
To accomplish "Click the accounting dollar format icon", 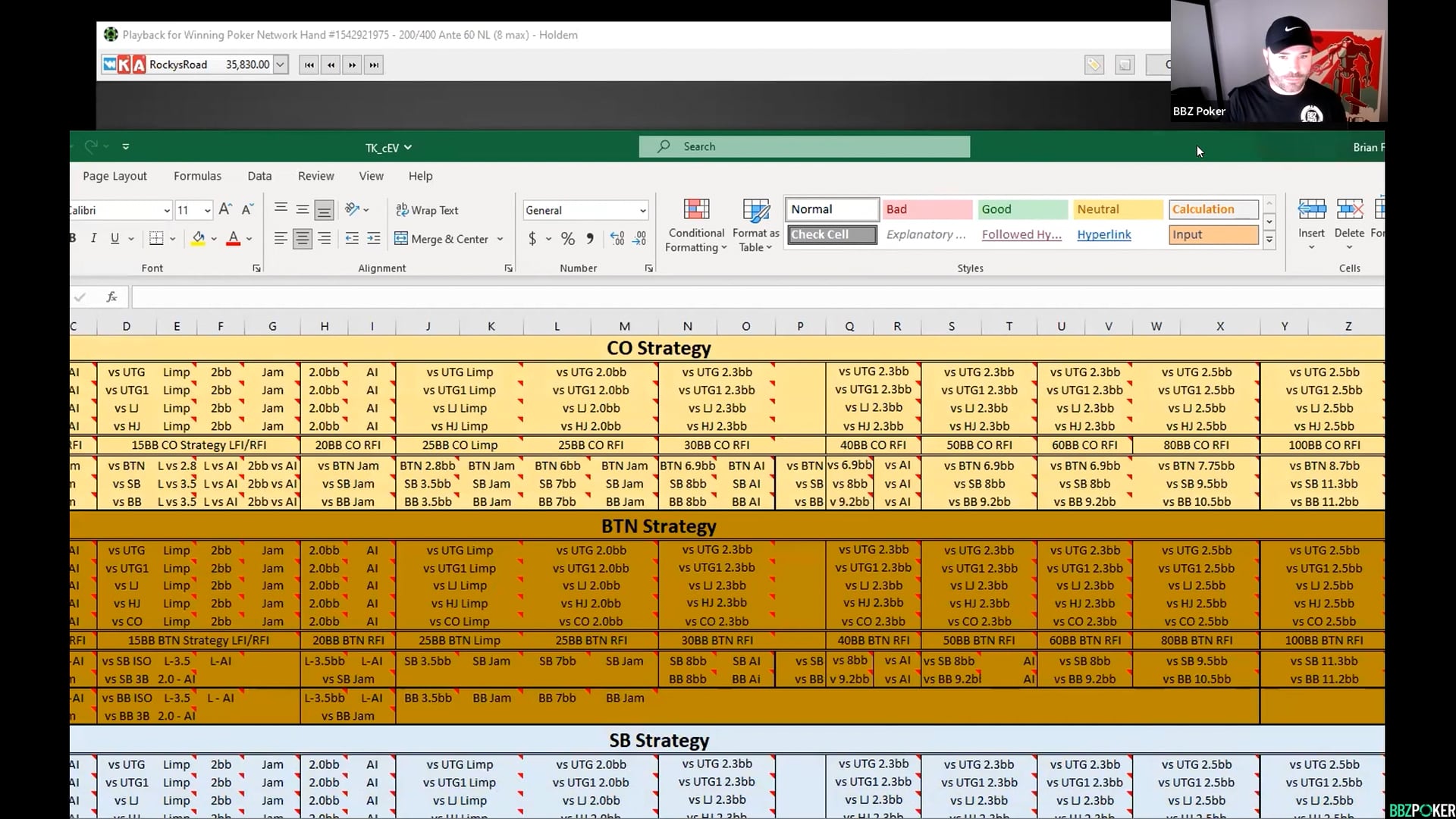I will tap(532, 239).
